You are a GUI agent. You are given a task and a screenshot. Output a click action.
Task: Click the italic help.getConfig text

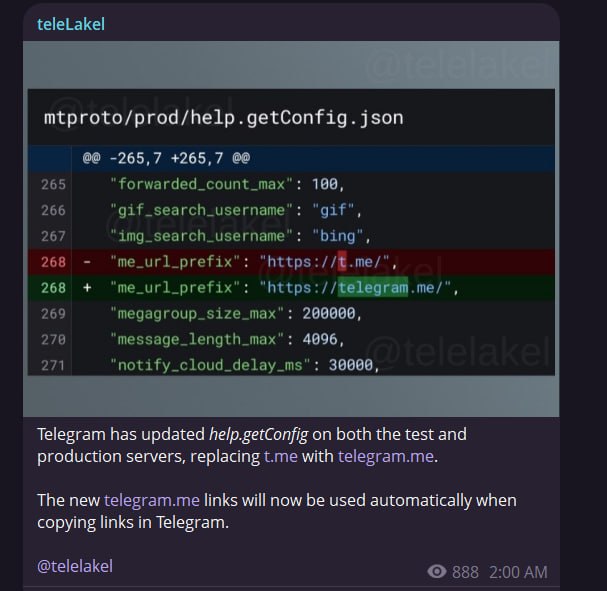(x=259, y=435)
